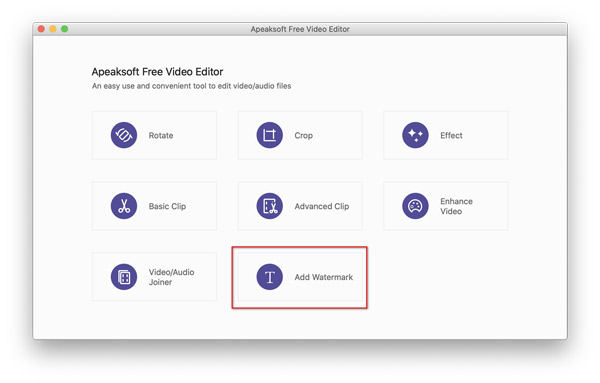Open the Advanced Clip icon
600x383 pixels.
269,206
